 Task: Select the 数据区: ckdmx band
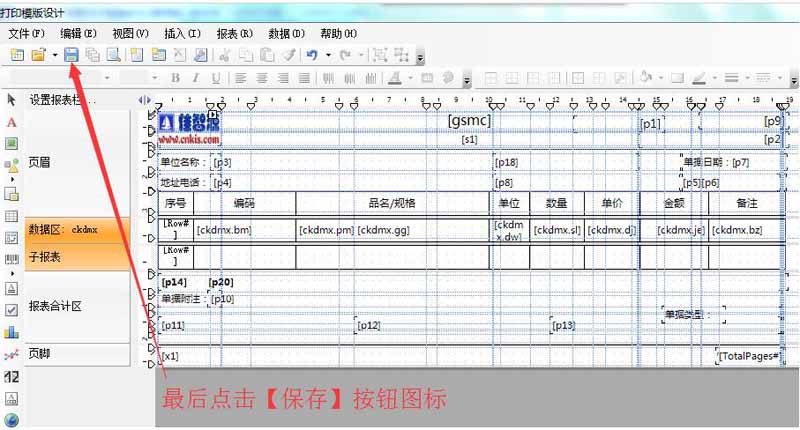(x=77, y=229)
